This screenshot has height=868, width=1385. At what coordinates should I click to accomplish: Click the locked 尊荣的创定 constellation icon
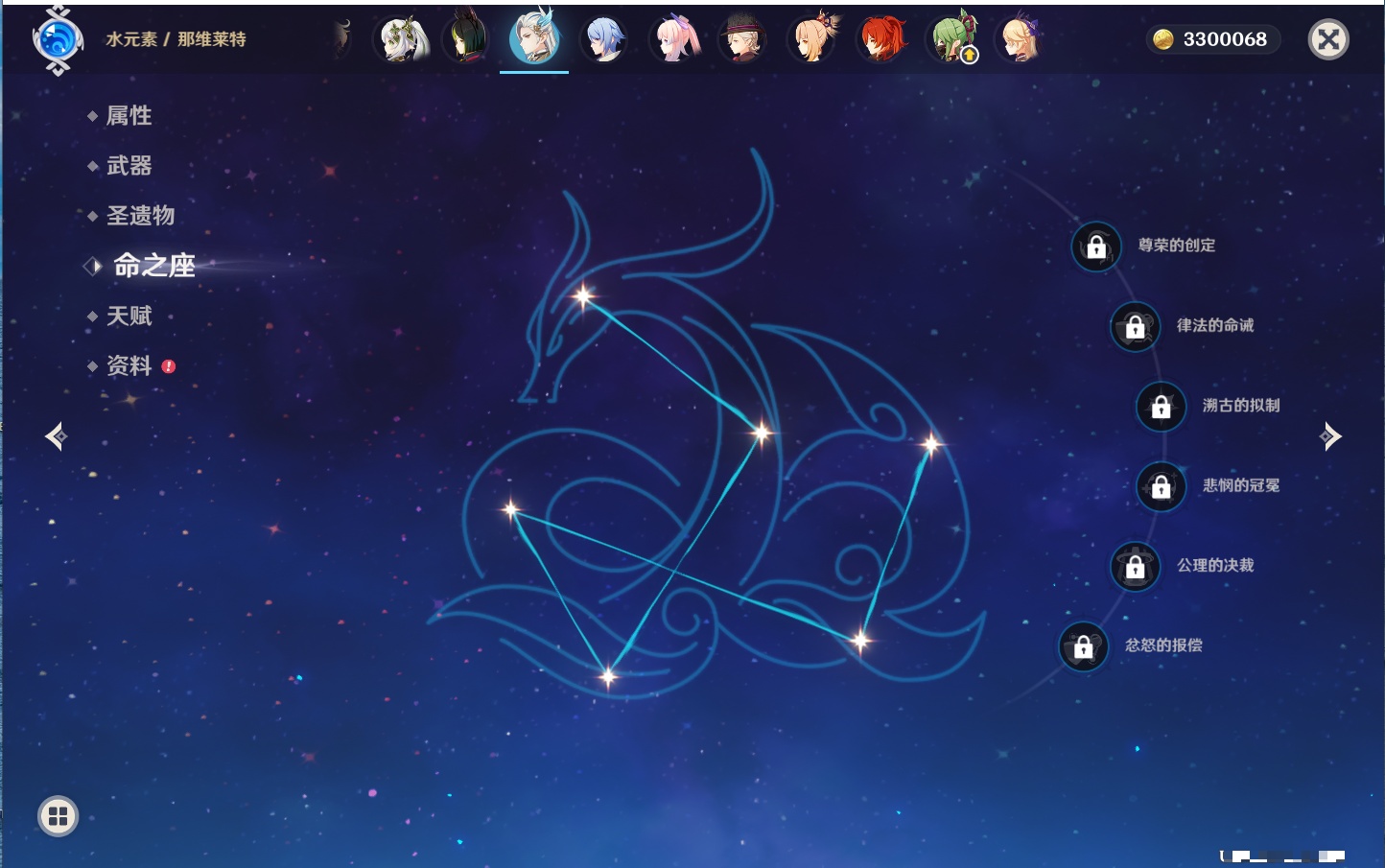pos(1096,246)
